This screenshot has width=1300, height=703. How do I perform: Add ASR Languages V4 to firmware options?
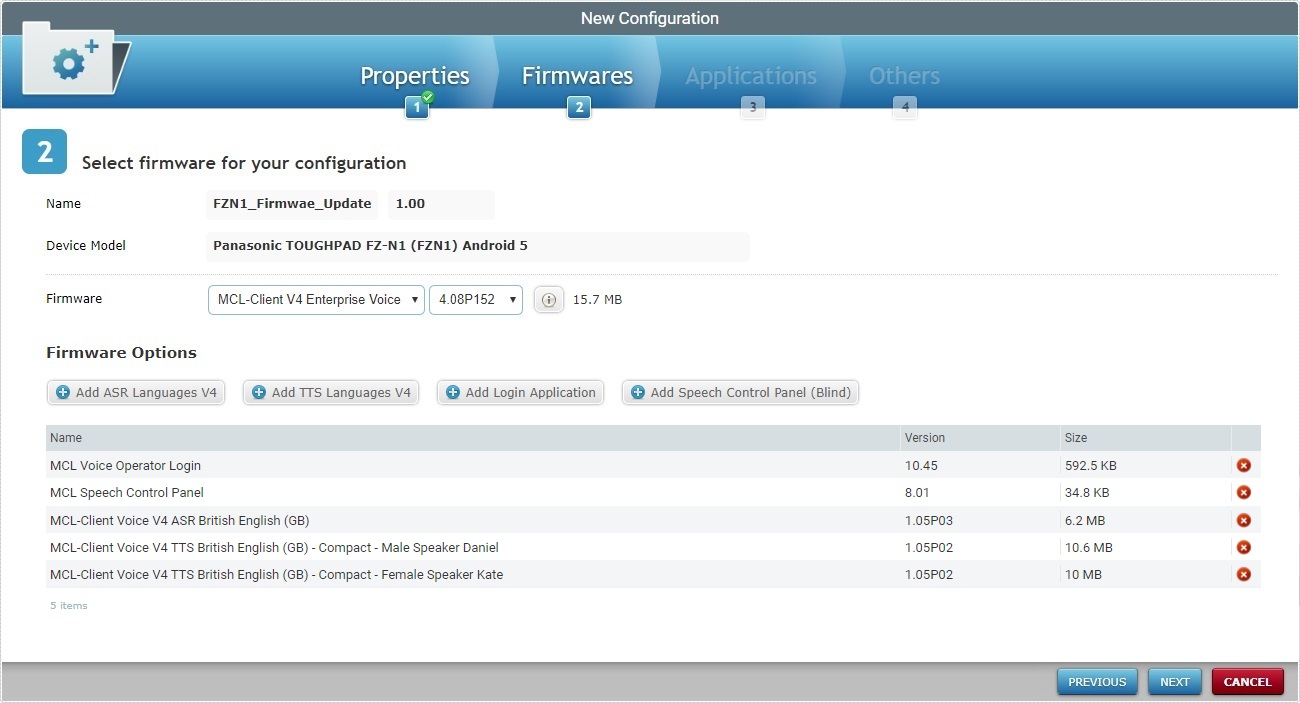tap(135, 392)
